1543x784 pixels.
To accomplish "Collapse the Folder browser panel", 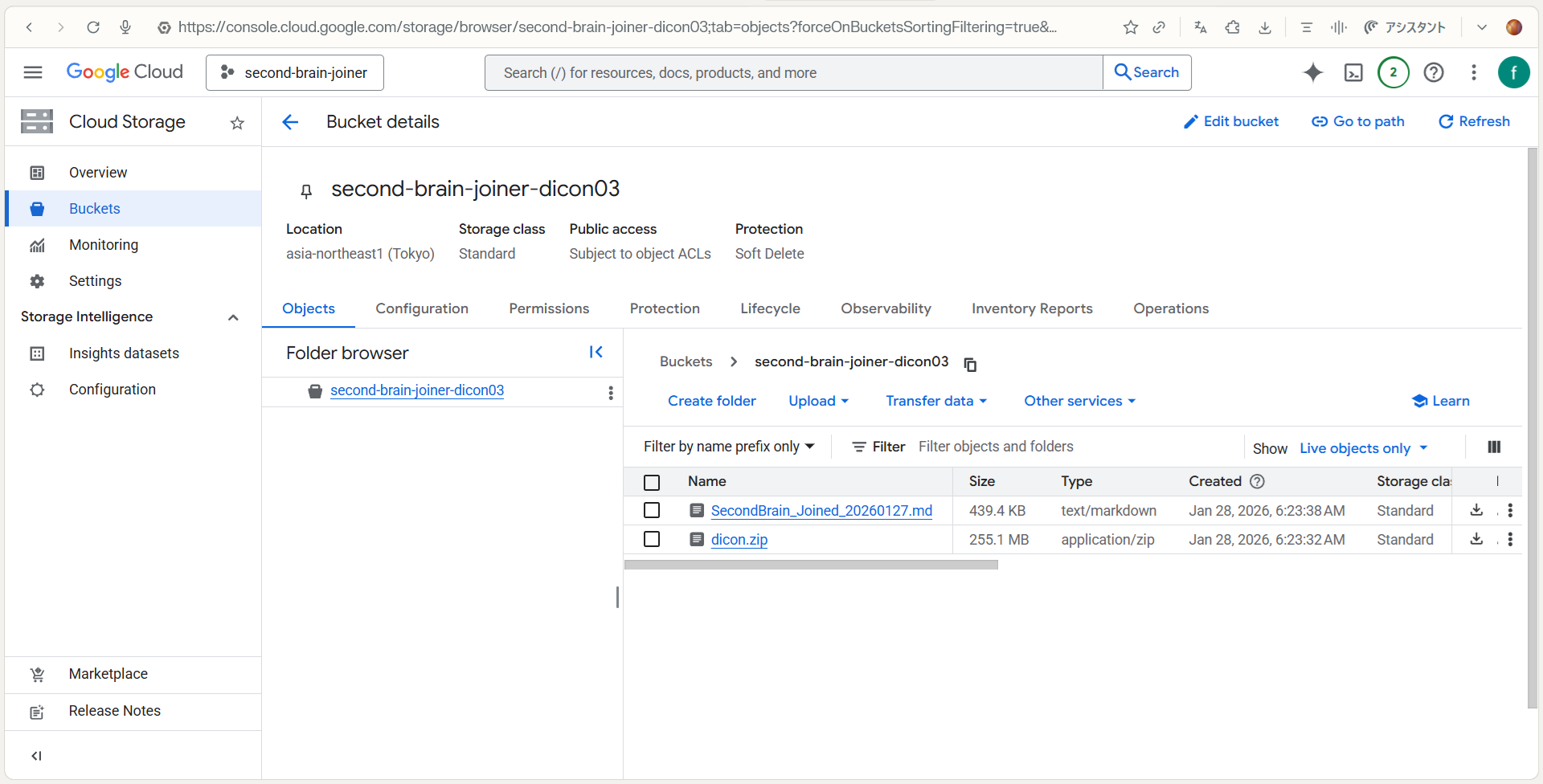I will point(596,353).
